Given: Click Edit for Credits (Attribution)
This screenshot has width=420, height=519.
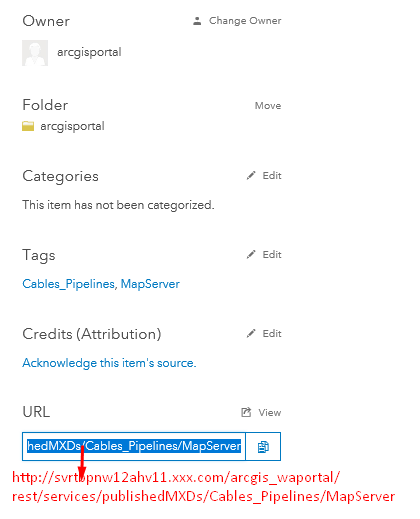Looking at the screenshot, I should (x=272, y=333).
